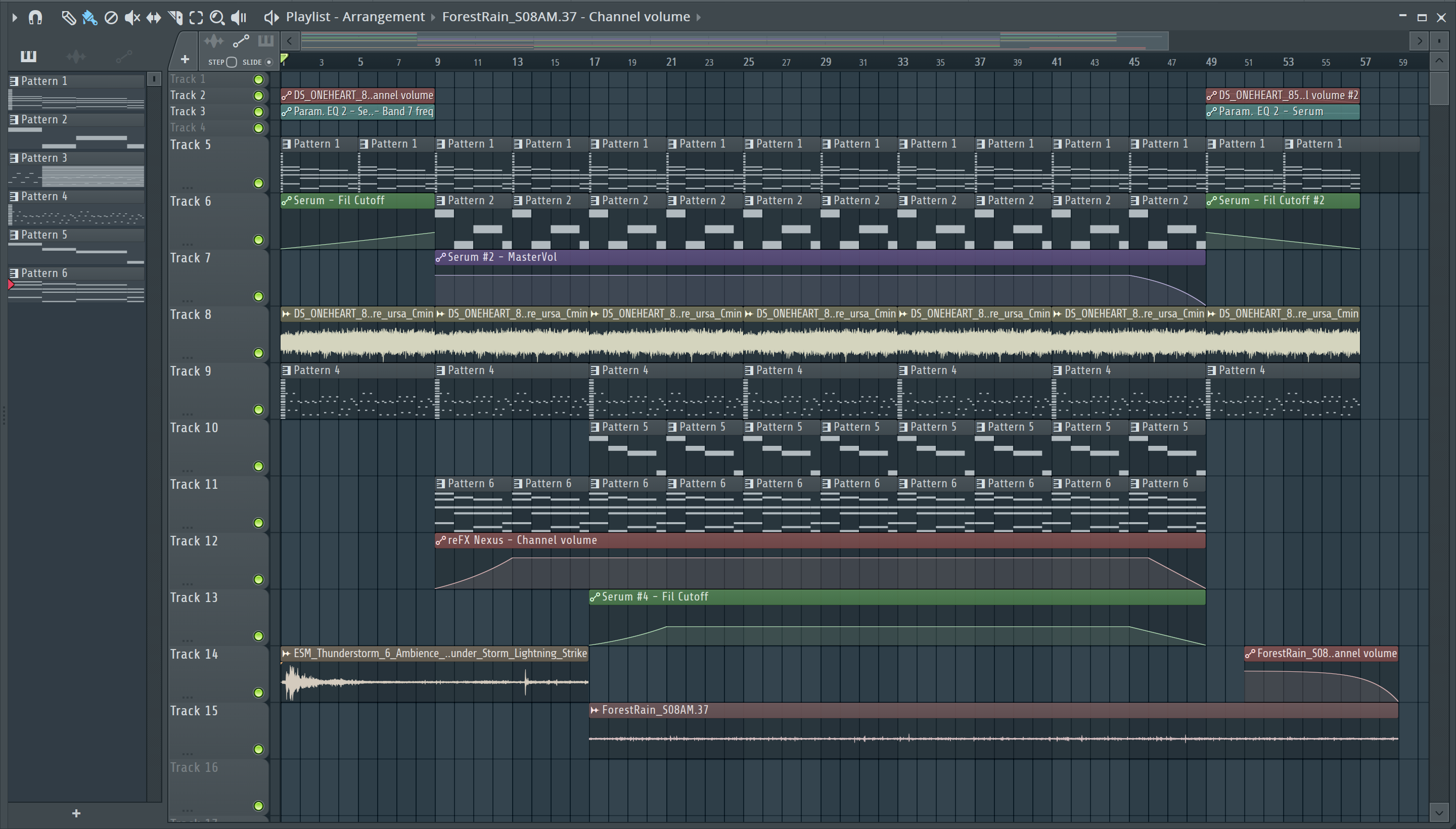The image size is (1456, 829).
Task: Mute Track 2 with its green LED
Action: tap(258, 96)
